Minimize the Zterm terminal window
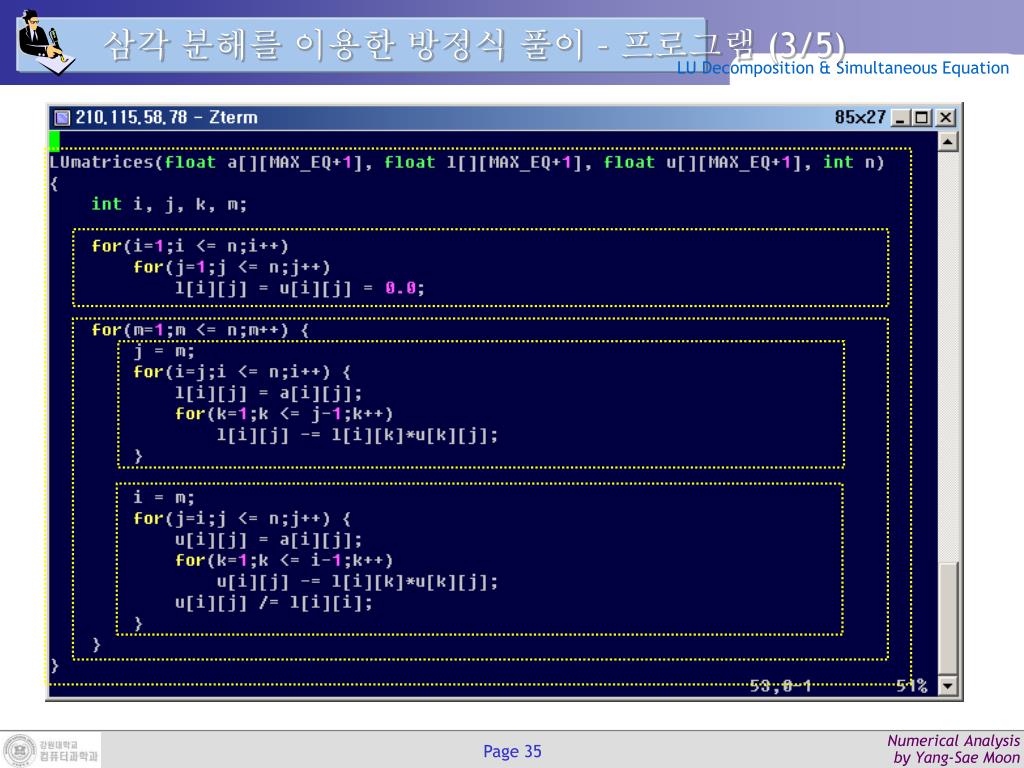This screenshot has height=768, width=1024. [901, 118]
